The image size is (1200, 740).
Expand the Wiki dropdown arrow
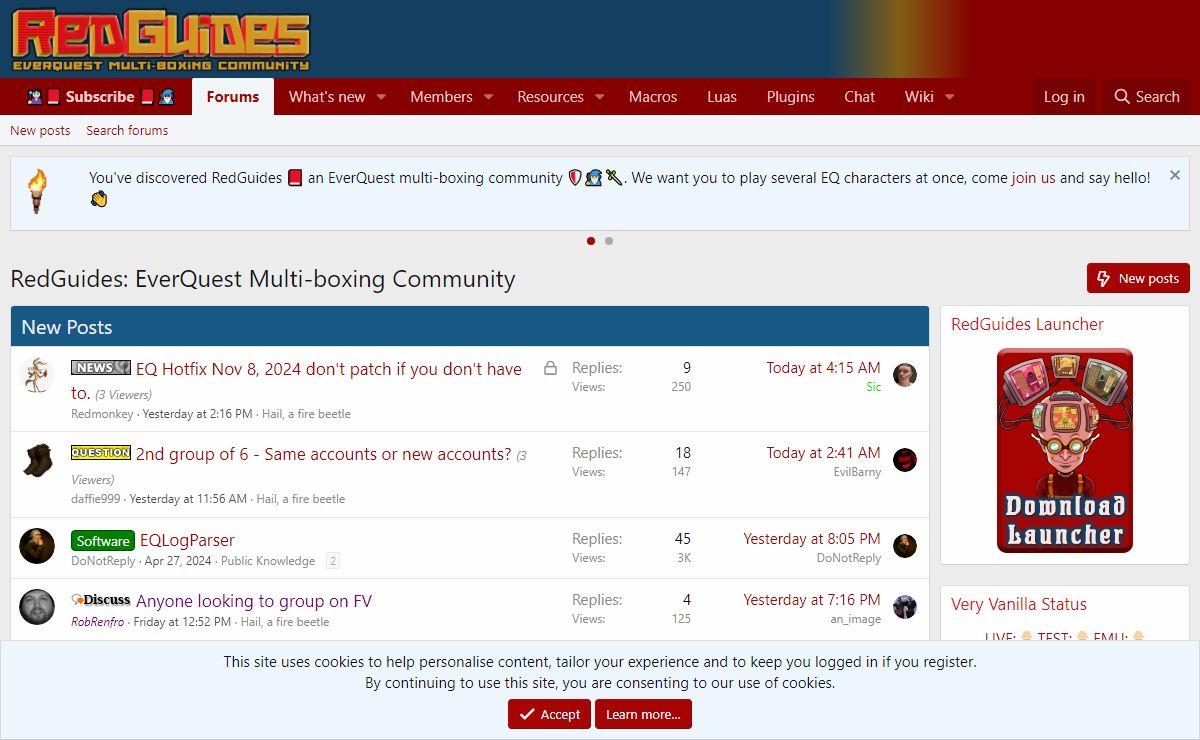pos(949,97)
